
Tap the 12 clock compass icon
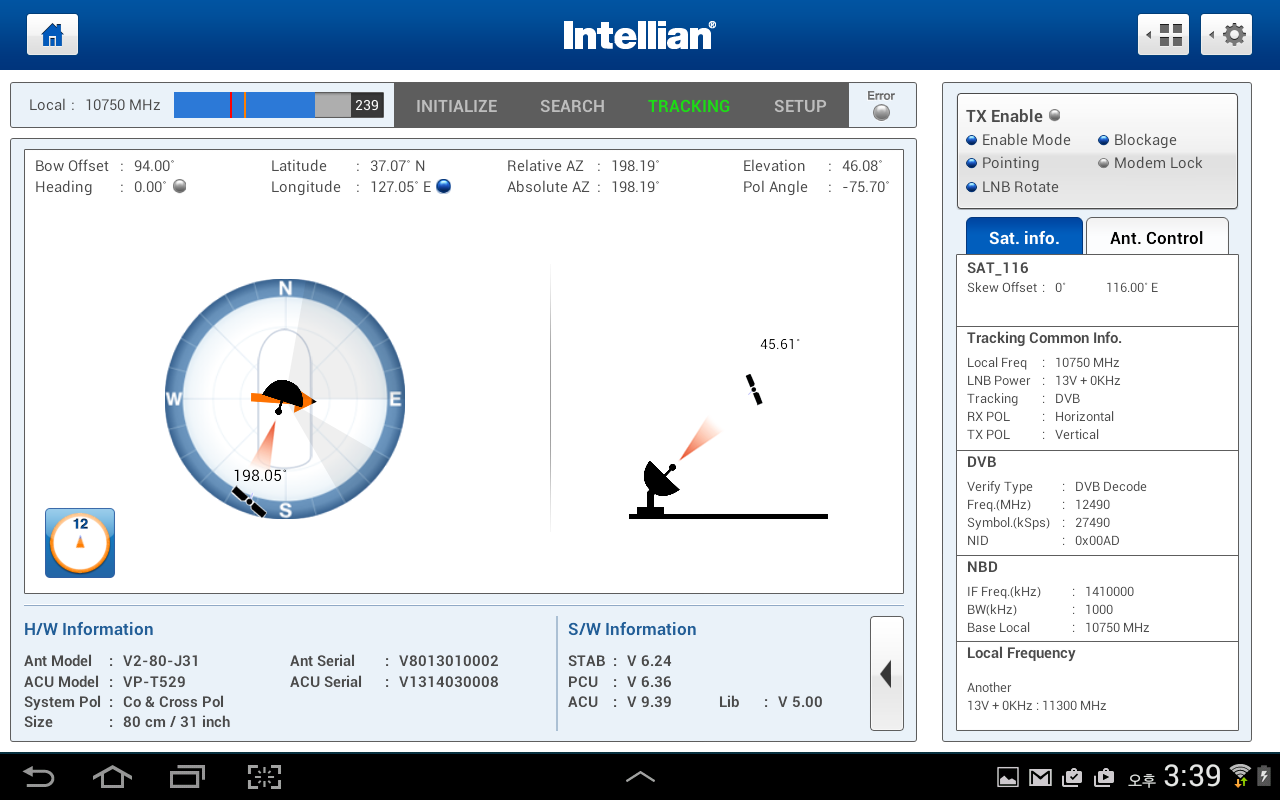[x=80, y=543]
